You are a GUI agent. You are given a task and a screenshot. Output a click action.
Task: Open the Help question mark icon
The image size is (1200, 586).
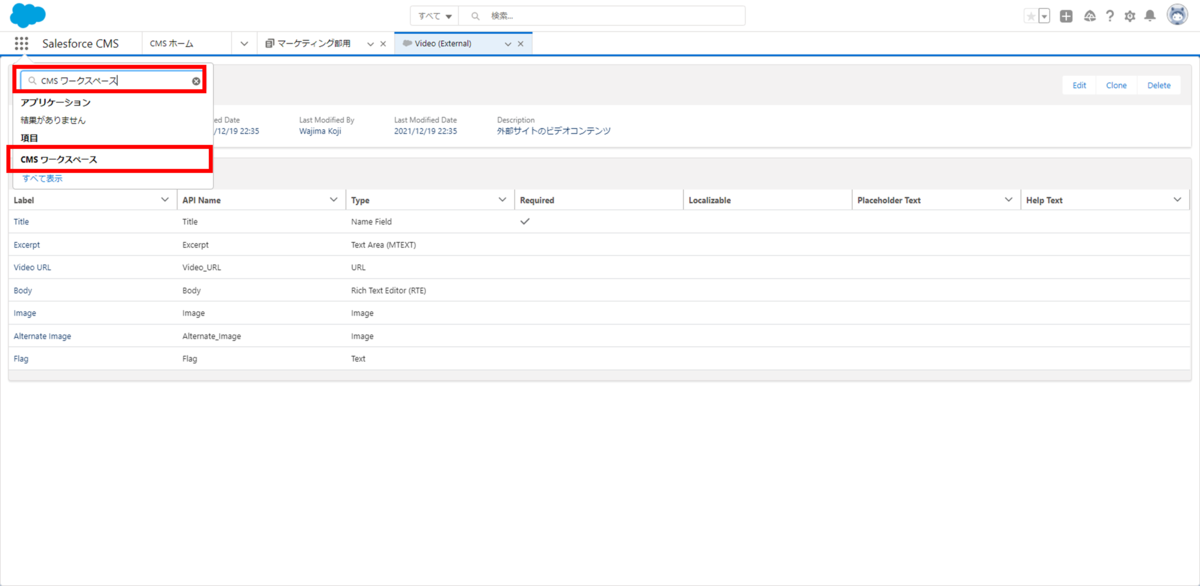click(x=1110, y=16)
